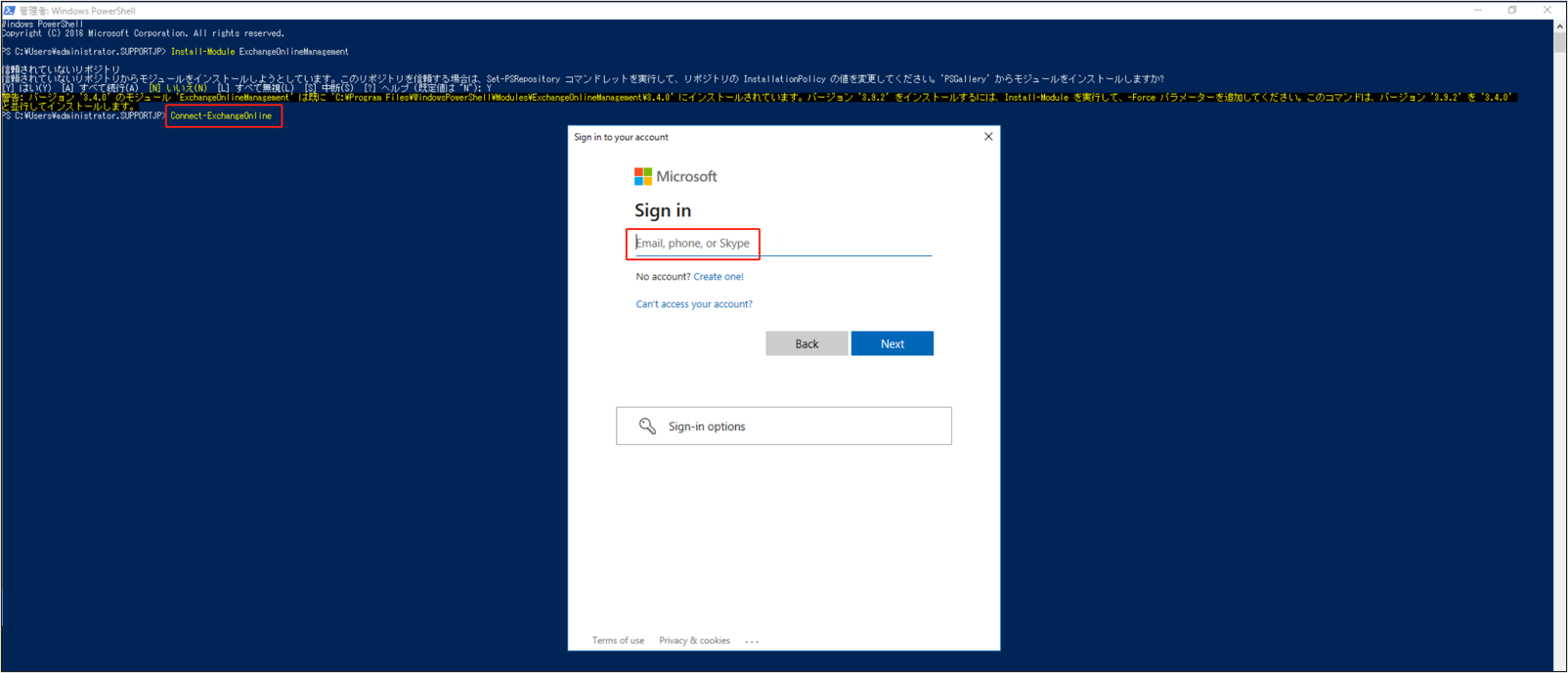Focus the Email, phone, or Skype field
Image resolution: width=1568 pixels, height=673 pixels.
pyautogui.click(x=782, y=244)
